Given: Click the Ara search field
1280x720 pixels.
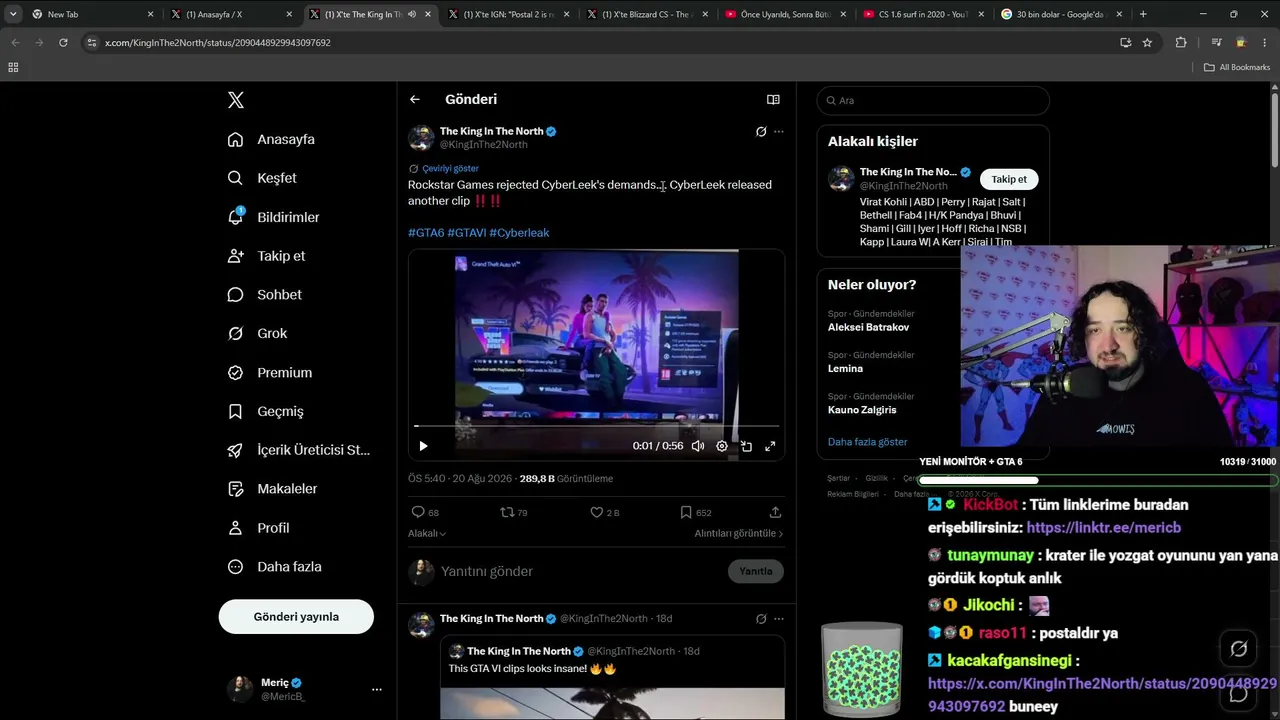Looking at the screenshot, I should click(933, 100).
